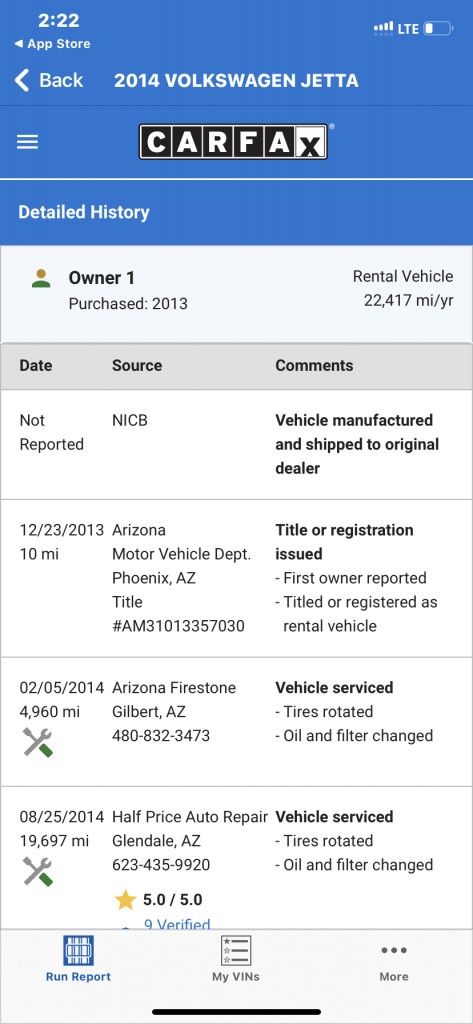Viewport: 473px width, 1024px height.
Task: Tap the 2014 Volkswagen Jetta title
Action: [236, 81]
